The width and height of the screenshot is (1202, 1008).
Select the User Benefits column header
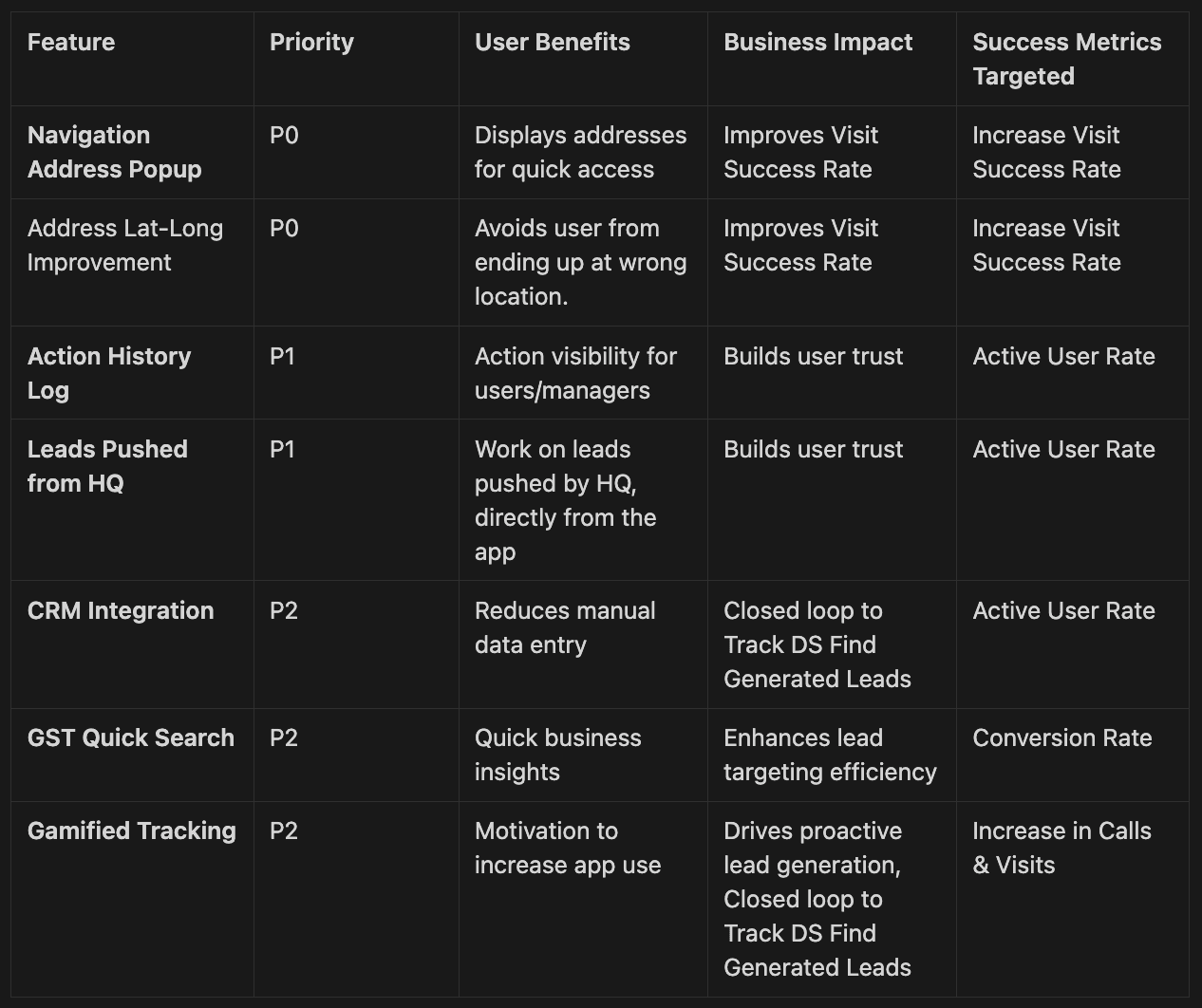point(553,42)
